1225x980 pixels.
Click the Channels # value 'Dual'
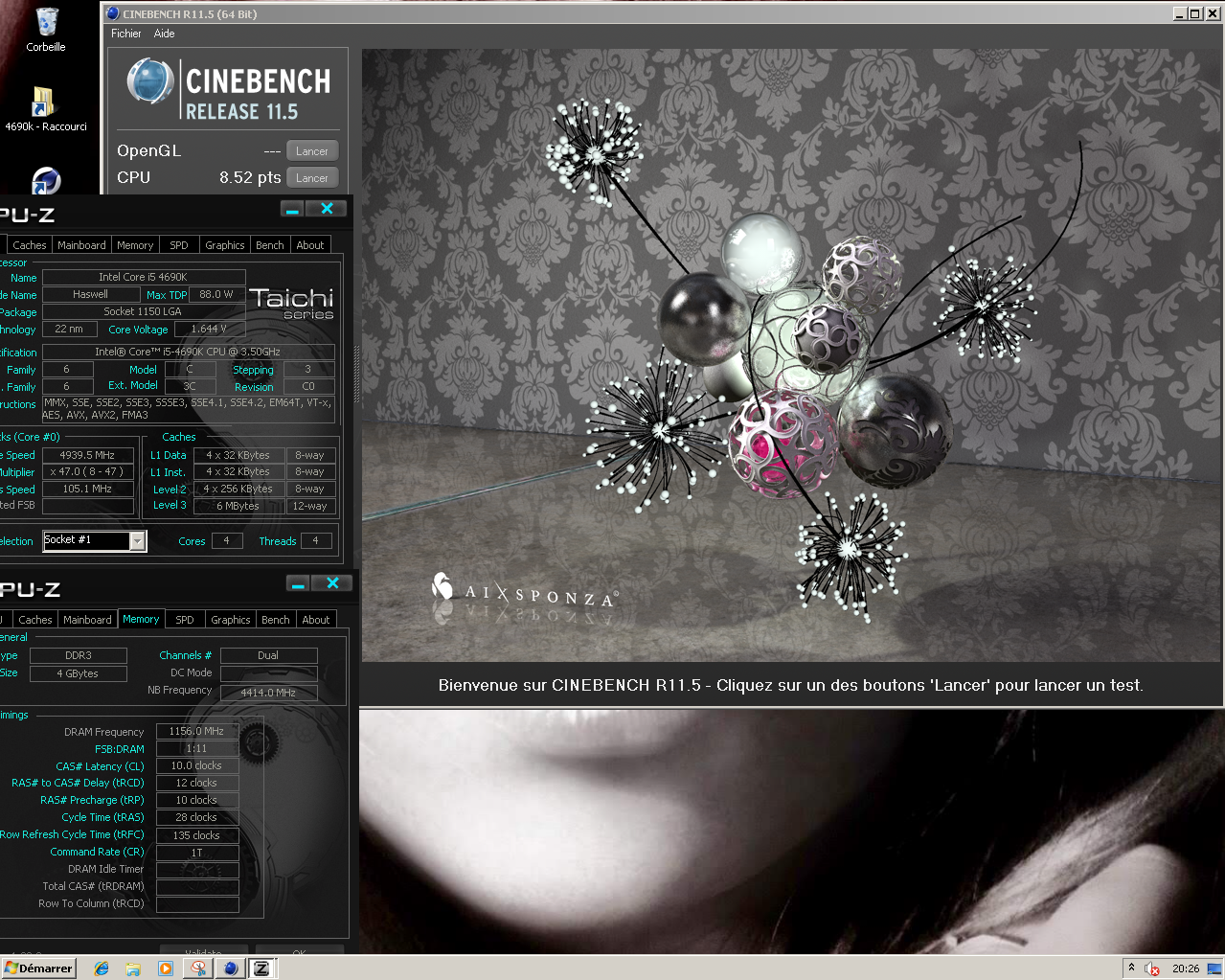click(268, 655)
